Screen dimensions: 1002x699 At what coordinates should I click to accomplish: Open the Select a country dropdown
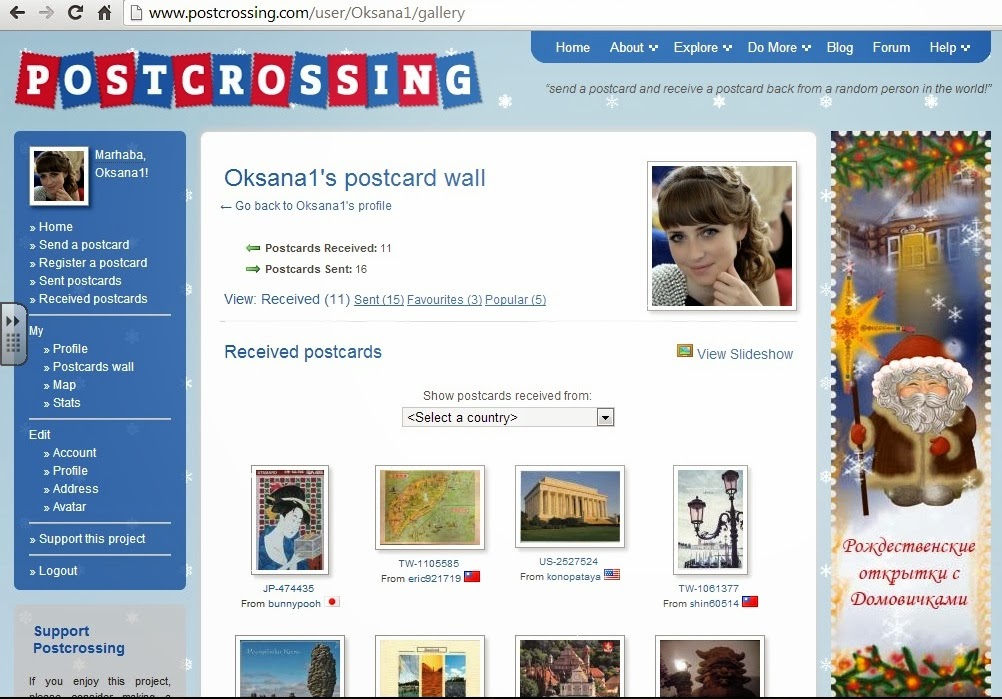[508, 417]
